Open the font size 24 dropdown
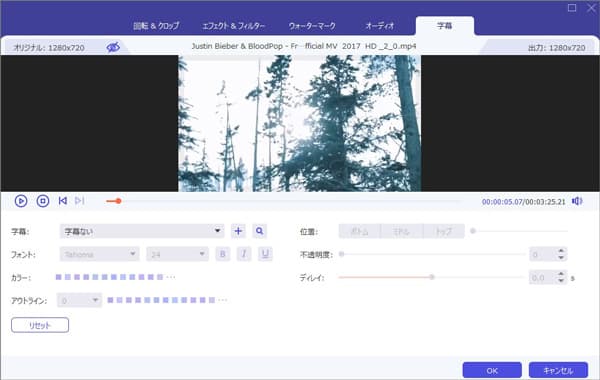The height and width of the screenshot is (380, 600). [178, 254]
